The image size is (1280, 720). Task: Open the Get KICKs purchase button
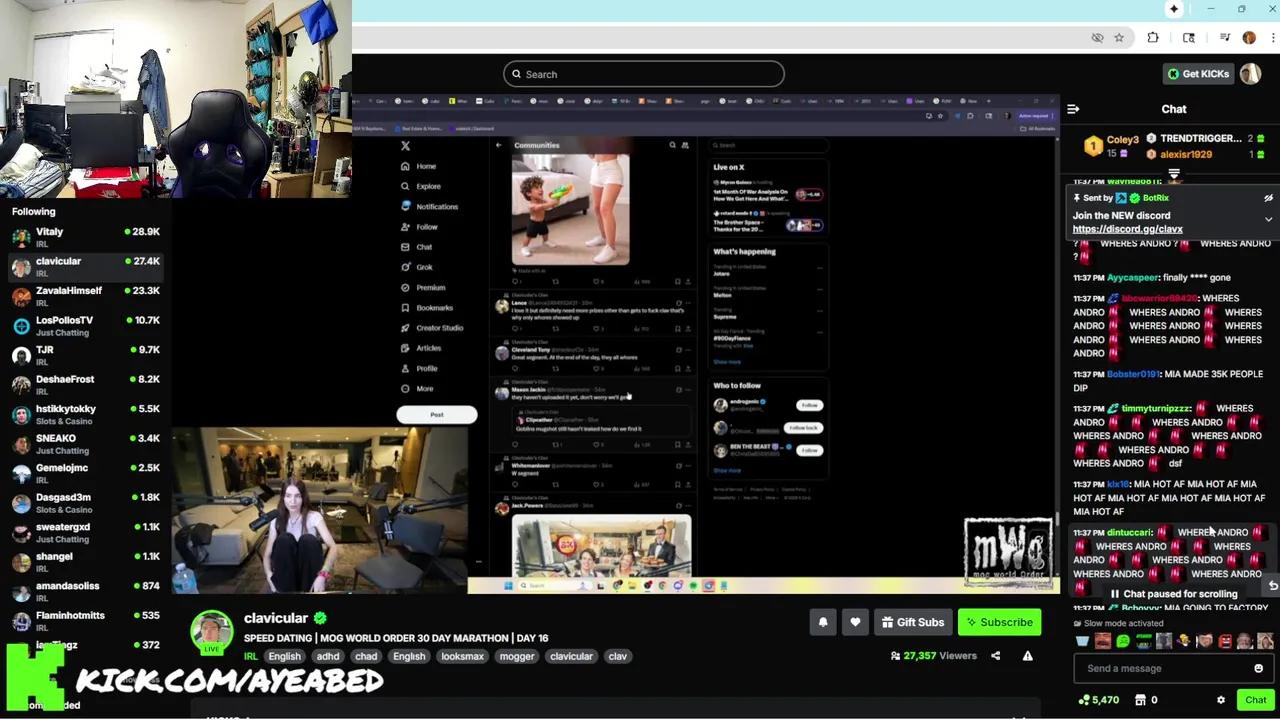(x=1198, y=74)
